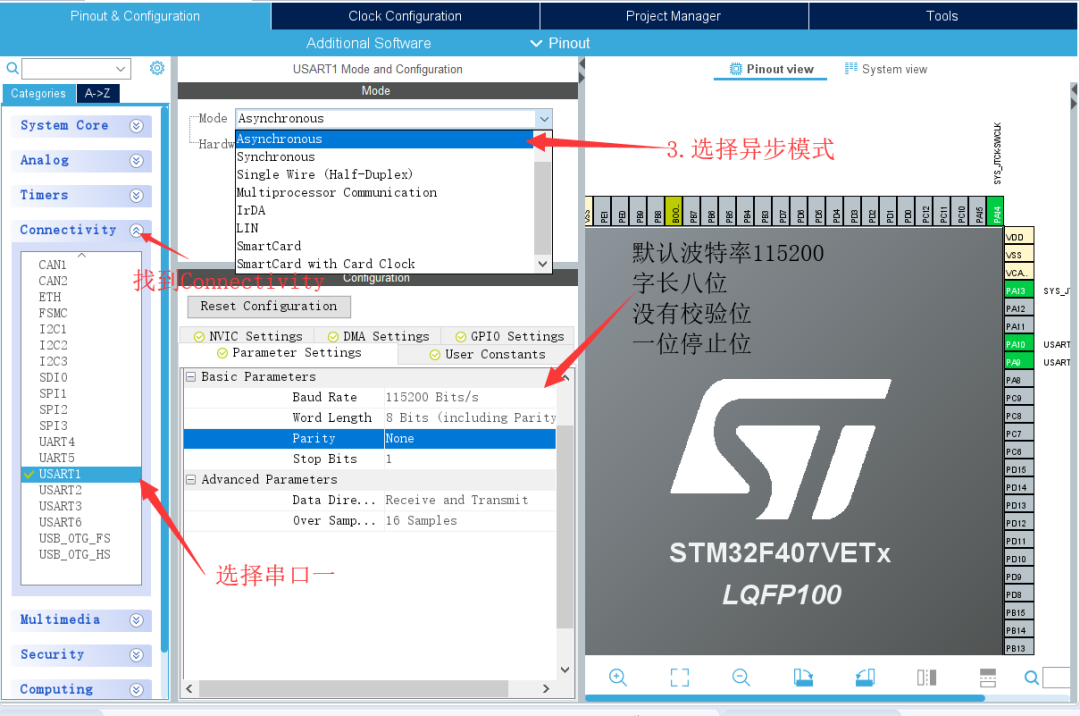Expand the Analog category

pos(136,160)
